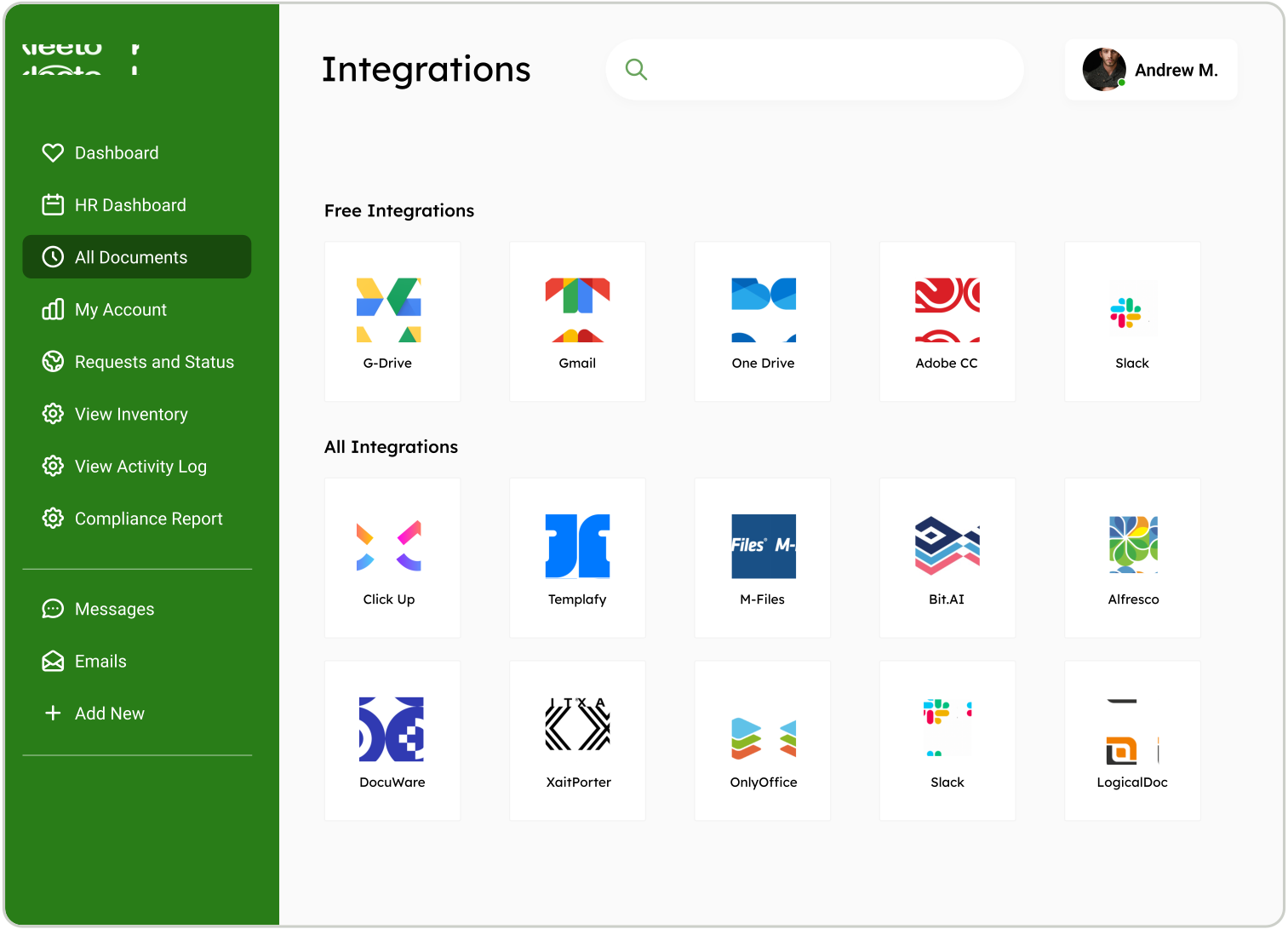Open the LogicalDoc integration card
This screenshot has width=1288, height=929.
pos(1132,741)
